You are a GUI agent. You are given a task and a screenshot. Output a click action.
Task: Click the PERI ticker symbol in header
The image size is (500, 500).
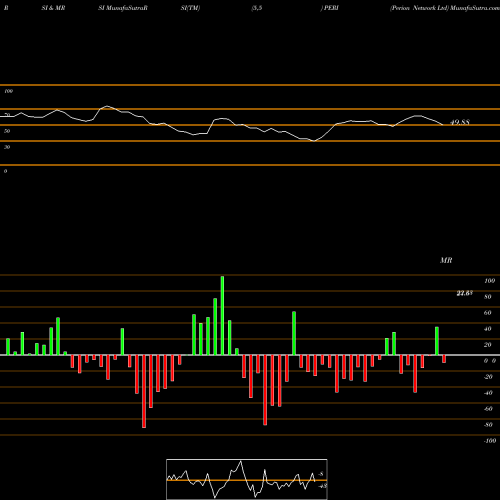tap(330, 8)
